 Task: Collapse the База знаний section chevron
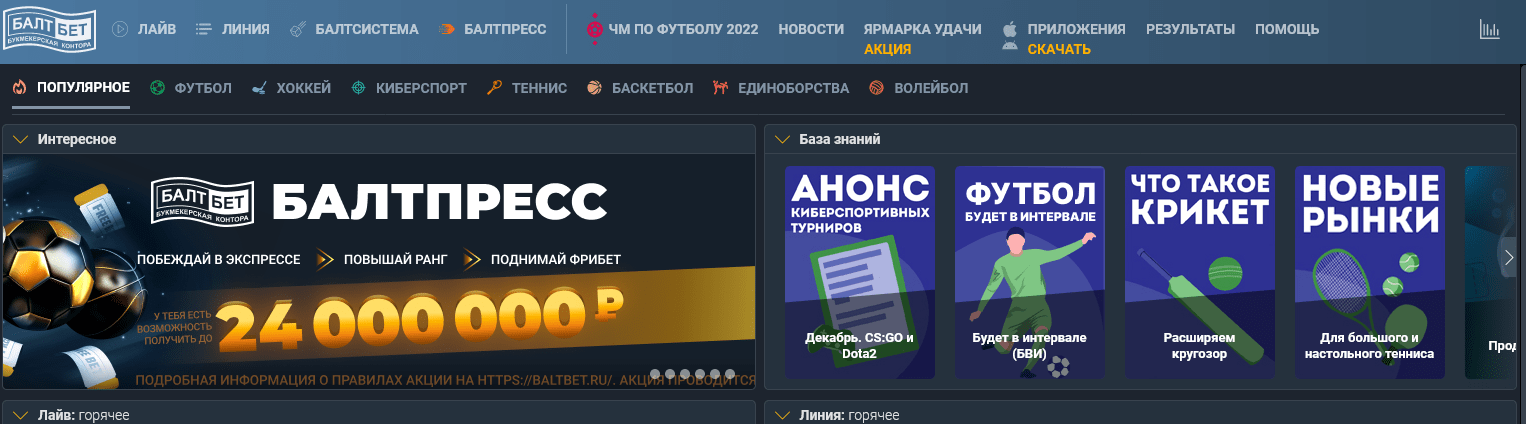pos(782,139)
